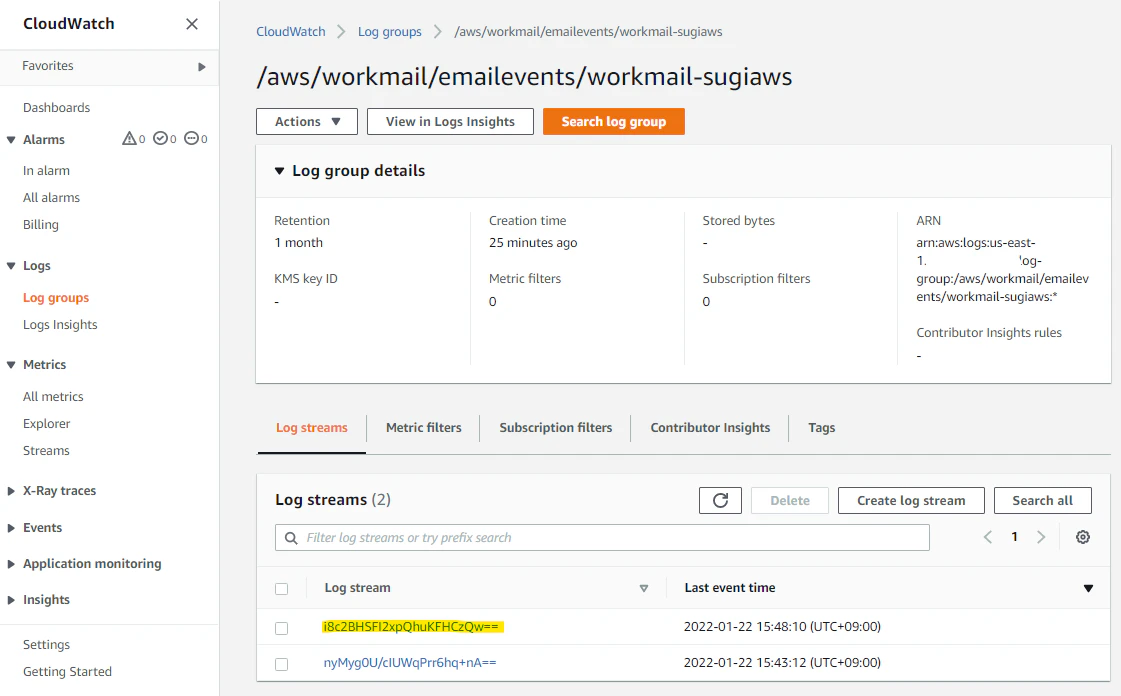1121x696 pixels.
Task: Open the Tags tab
Action: coord(821,427)
